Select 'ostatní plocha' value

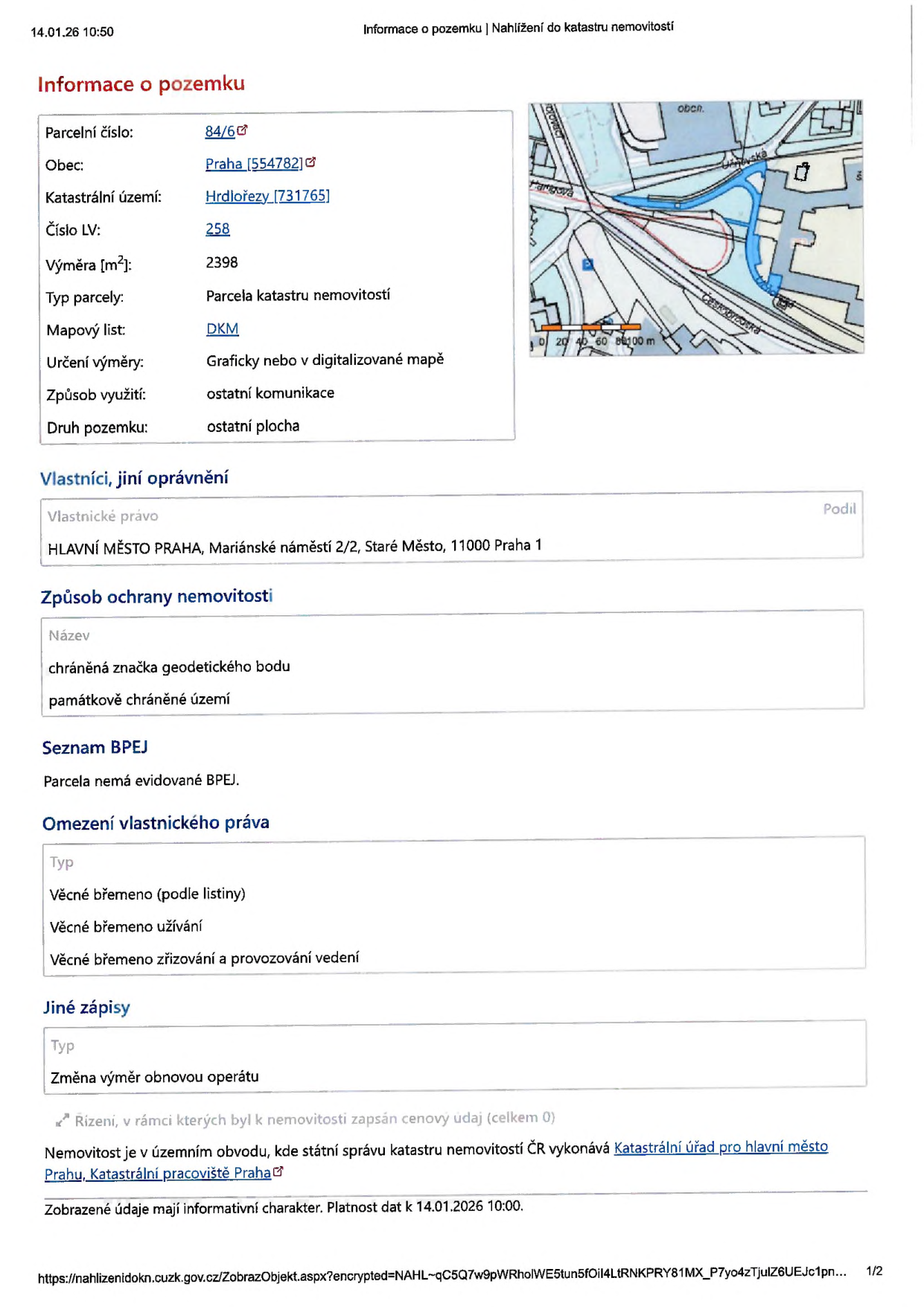(253, 426)
